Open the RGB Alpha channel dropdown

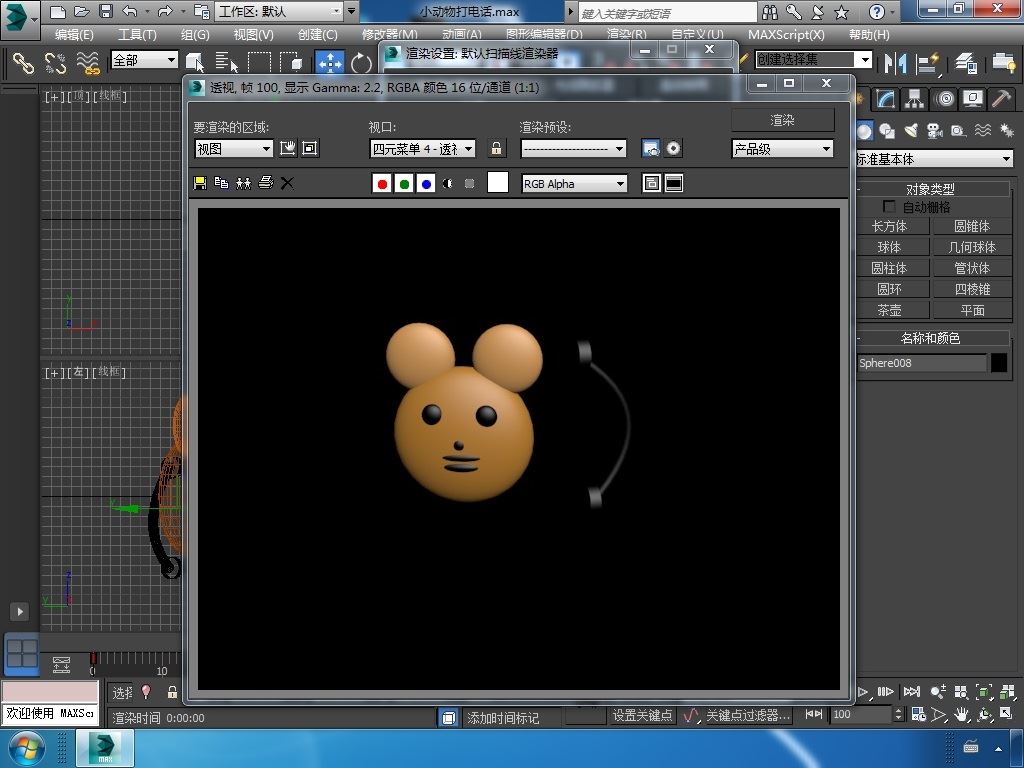tap(574, 184)
